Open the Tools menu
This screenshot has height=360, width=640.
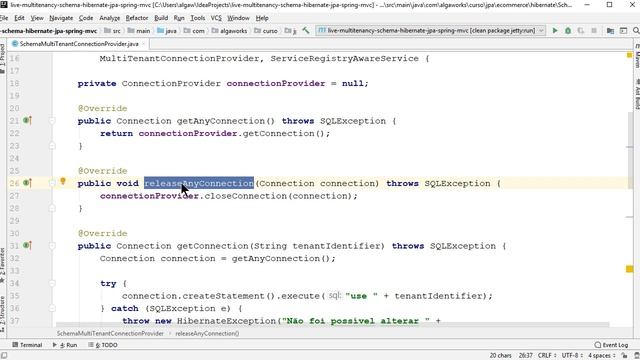coord(198,18)
